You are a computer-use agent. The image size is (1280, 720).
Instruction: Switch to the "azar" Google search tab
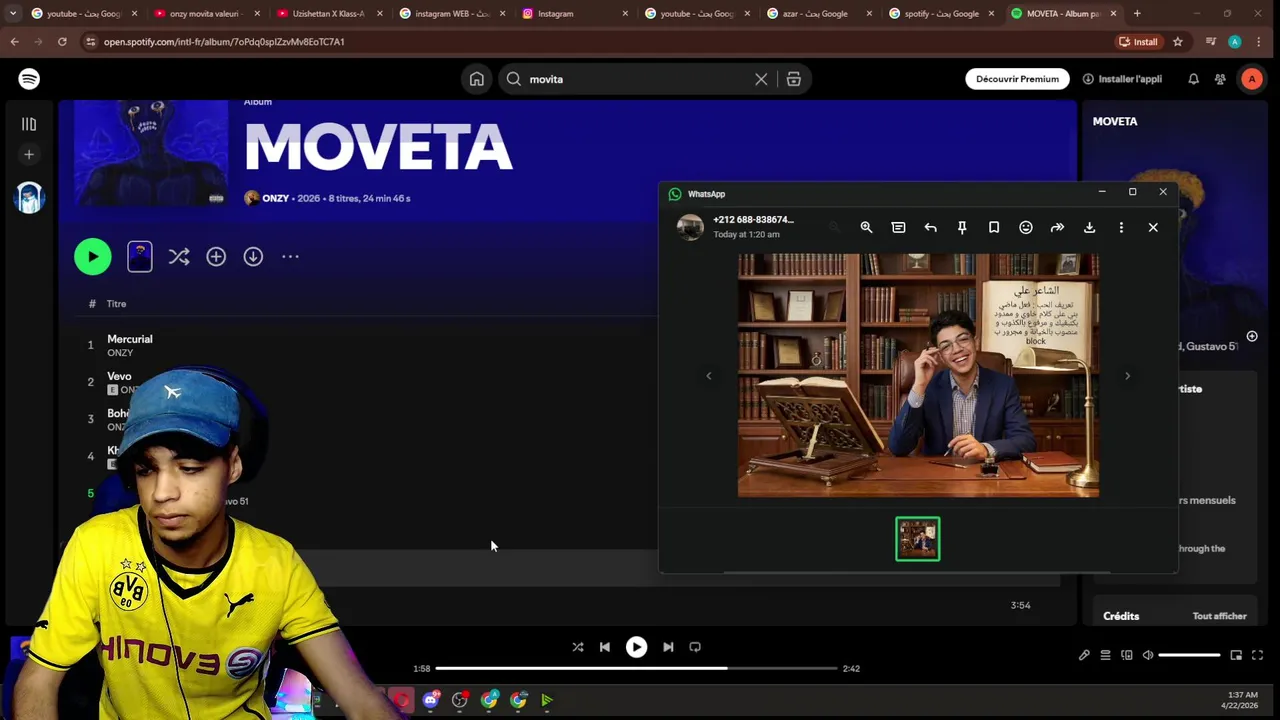[x=819, y=14]
